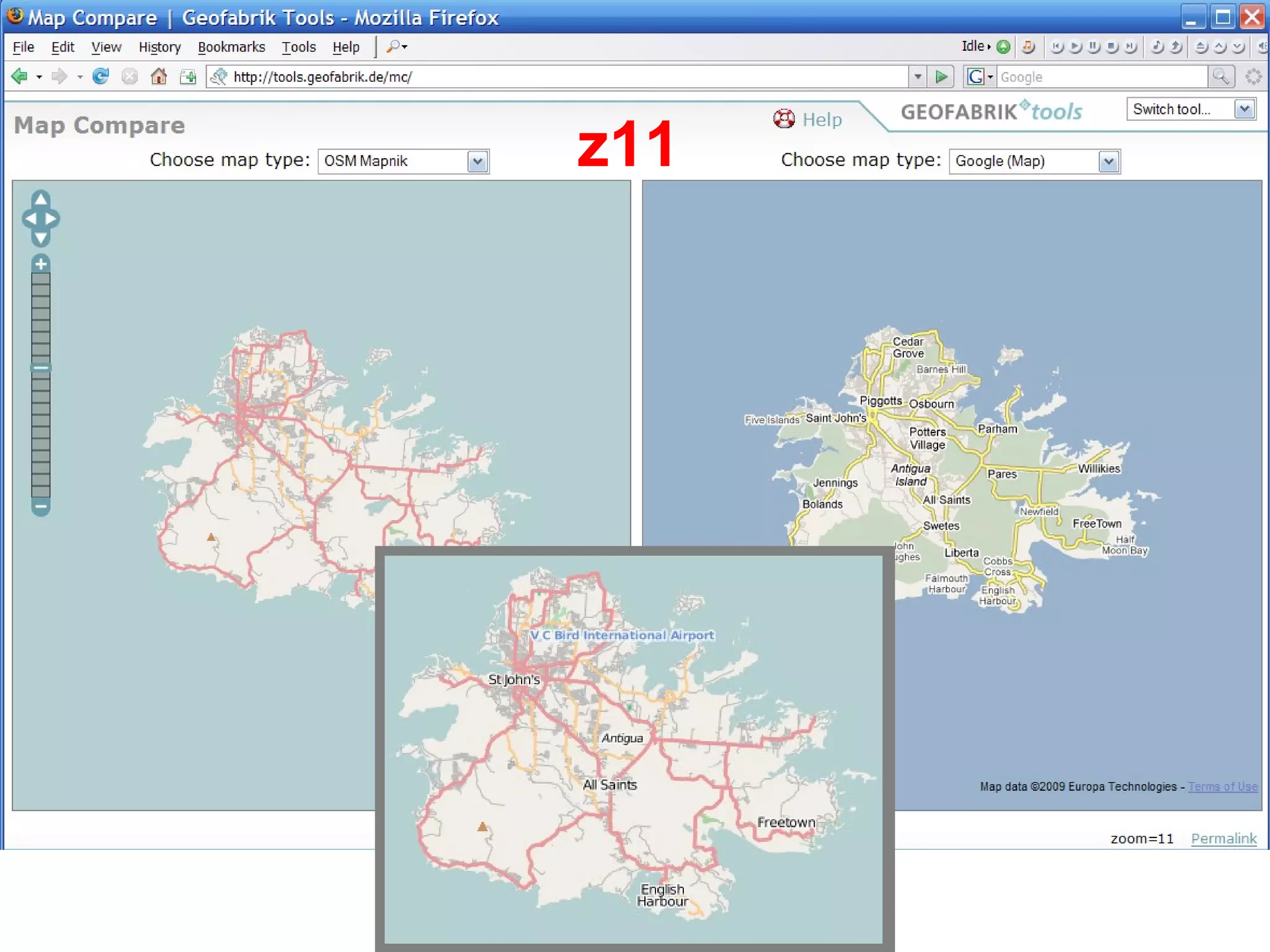The width and height of the screenshot is (1270, 952).
Task: Click the search magnifier icon
Action: [1220, 77]
